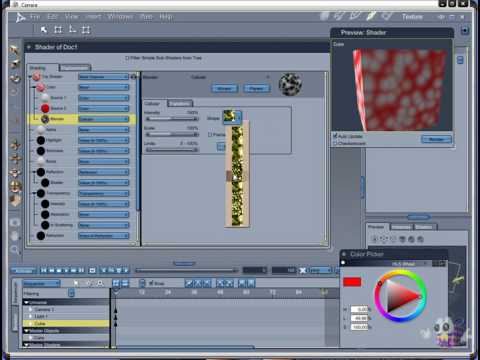Screen dimensions: 480x360
Task: Click the Intensity slider track
Action: (x=172, y=119)
